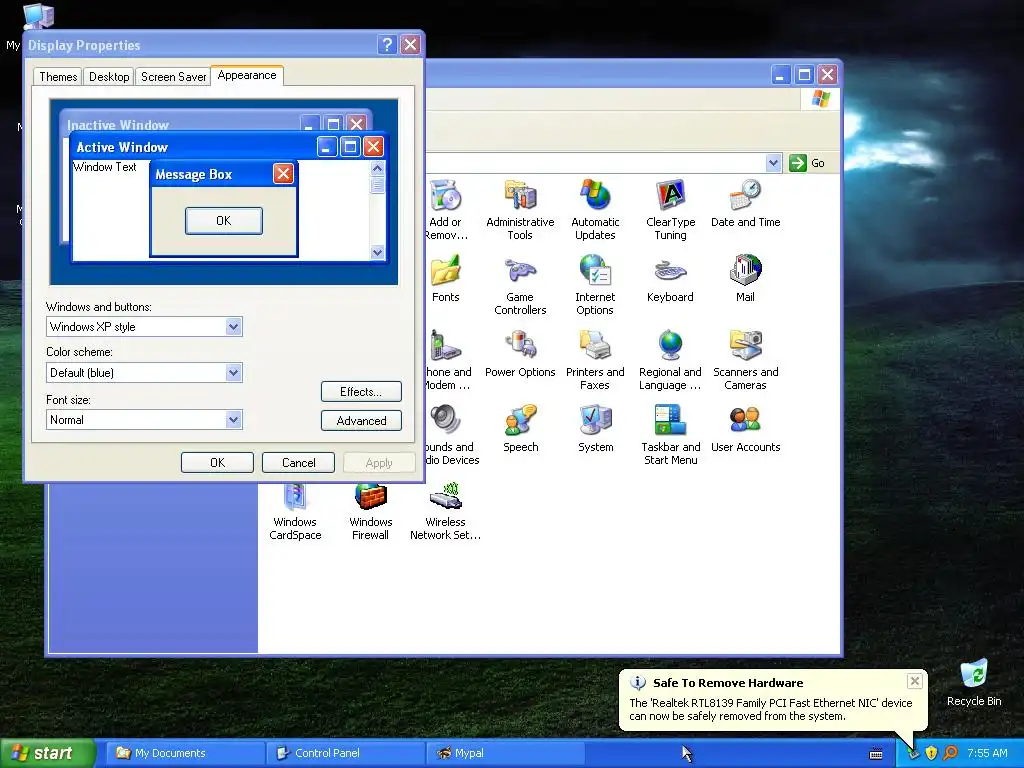Screen dimensions: 1024x768
Task: Click the security shield tray icon
Action: coord(931,753)
